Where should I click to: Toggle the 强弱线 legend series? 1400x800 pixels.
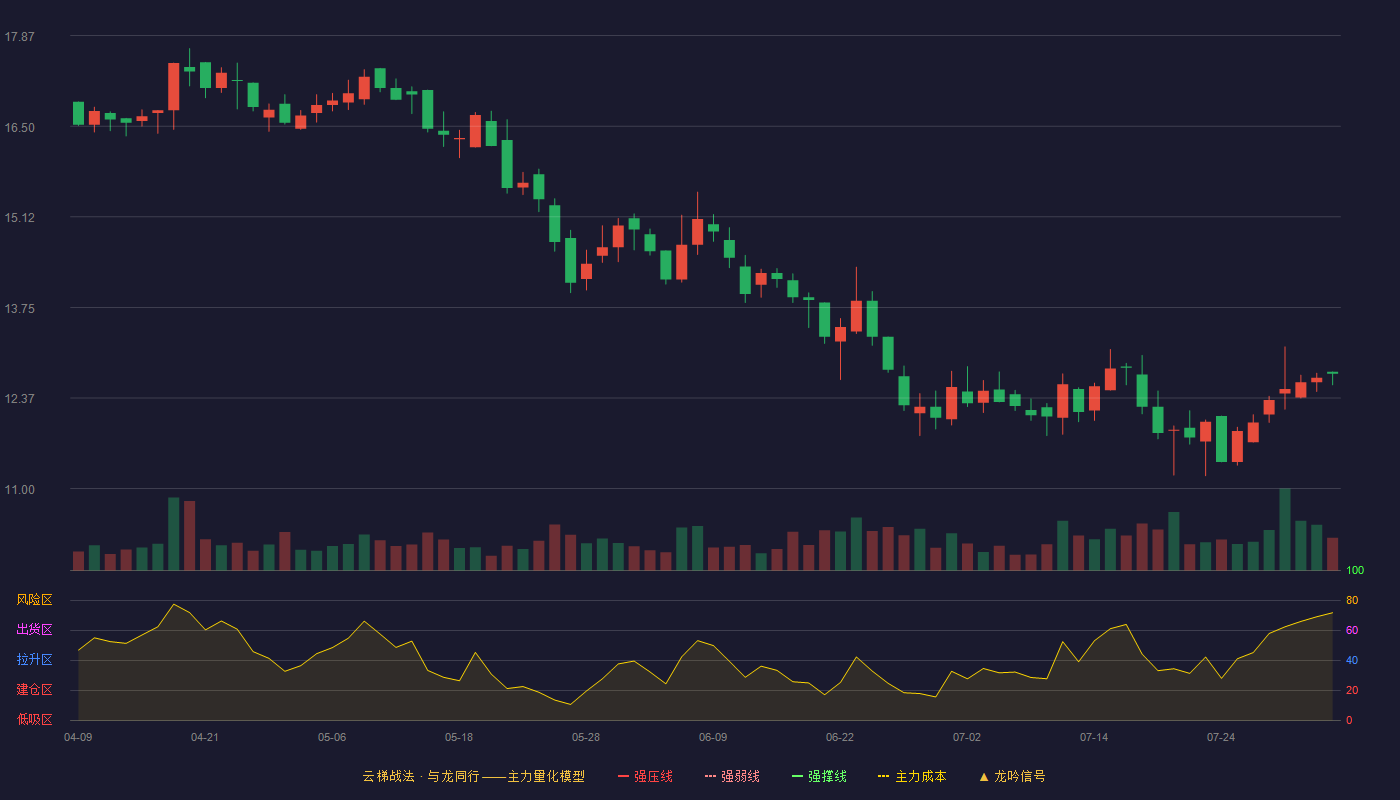tap(732, 776)
